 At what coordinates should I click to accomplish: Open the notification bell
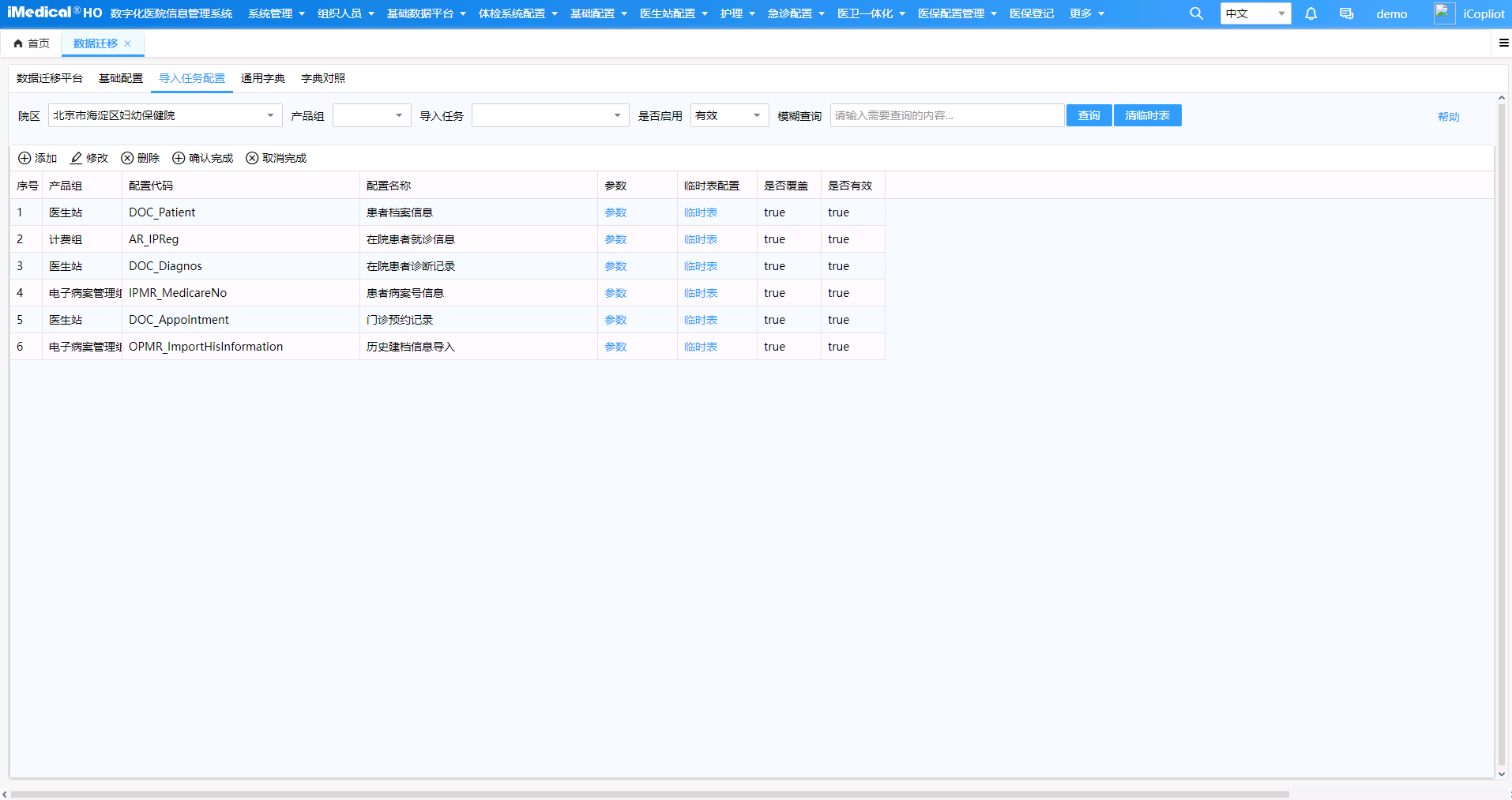tap(1311, 13)
